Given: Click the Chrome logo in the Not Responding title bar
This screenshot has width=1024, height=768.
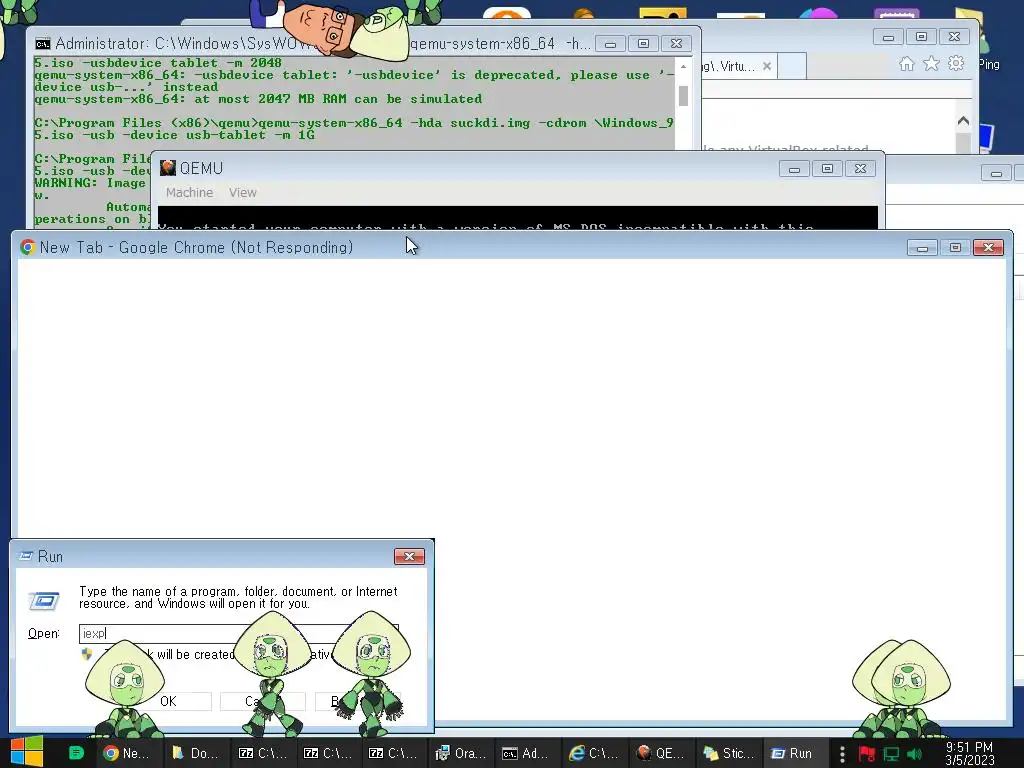Looking at the screenshot, I should pos(27,247).
